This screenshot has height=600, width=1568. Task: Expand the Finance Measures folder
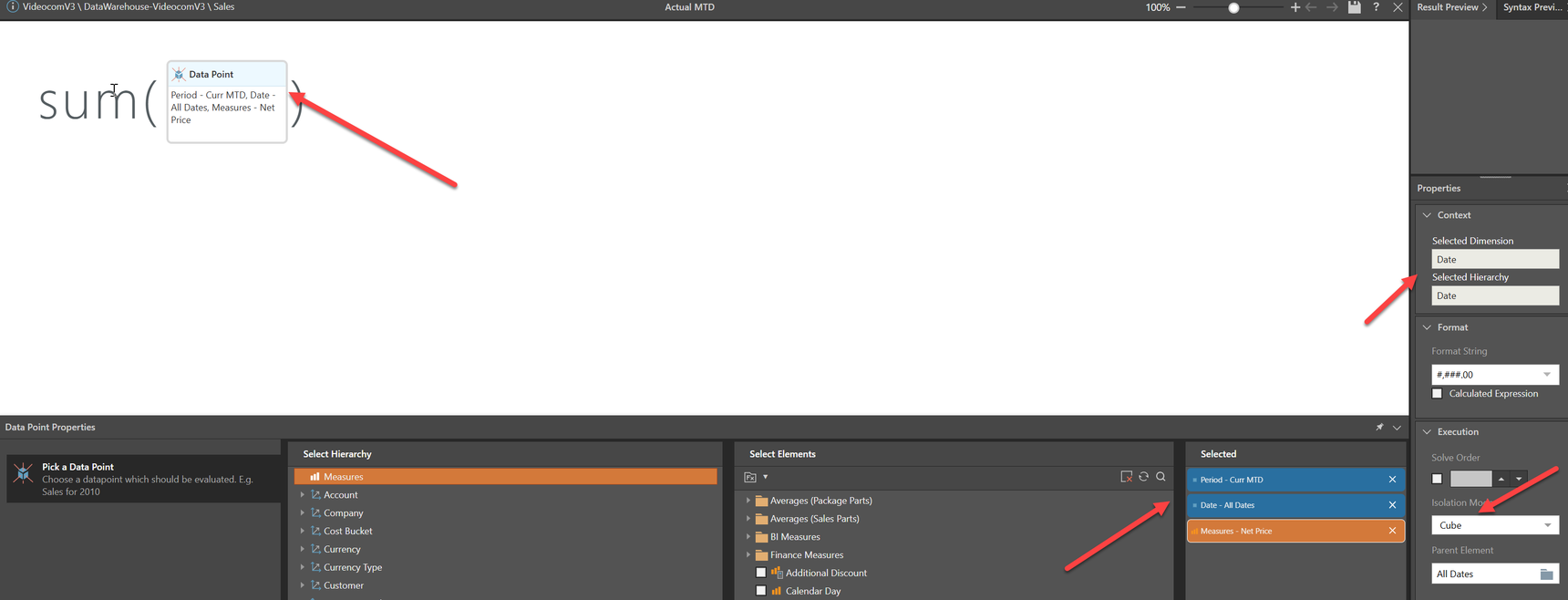tap(748, 554)
